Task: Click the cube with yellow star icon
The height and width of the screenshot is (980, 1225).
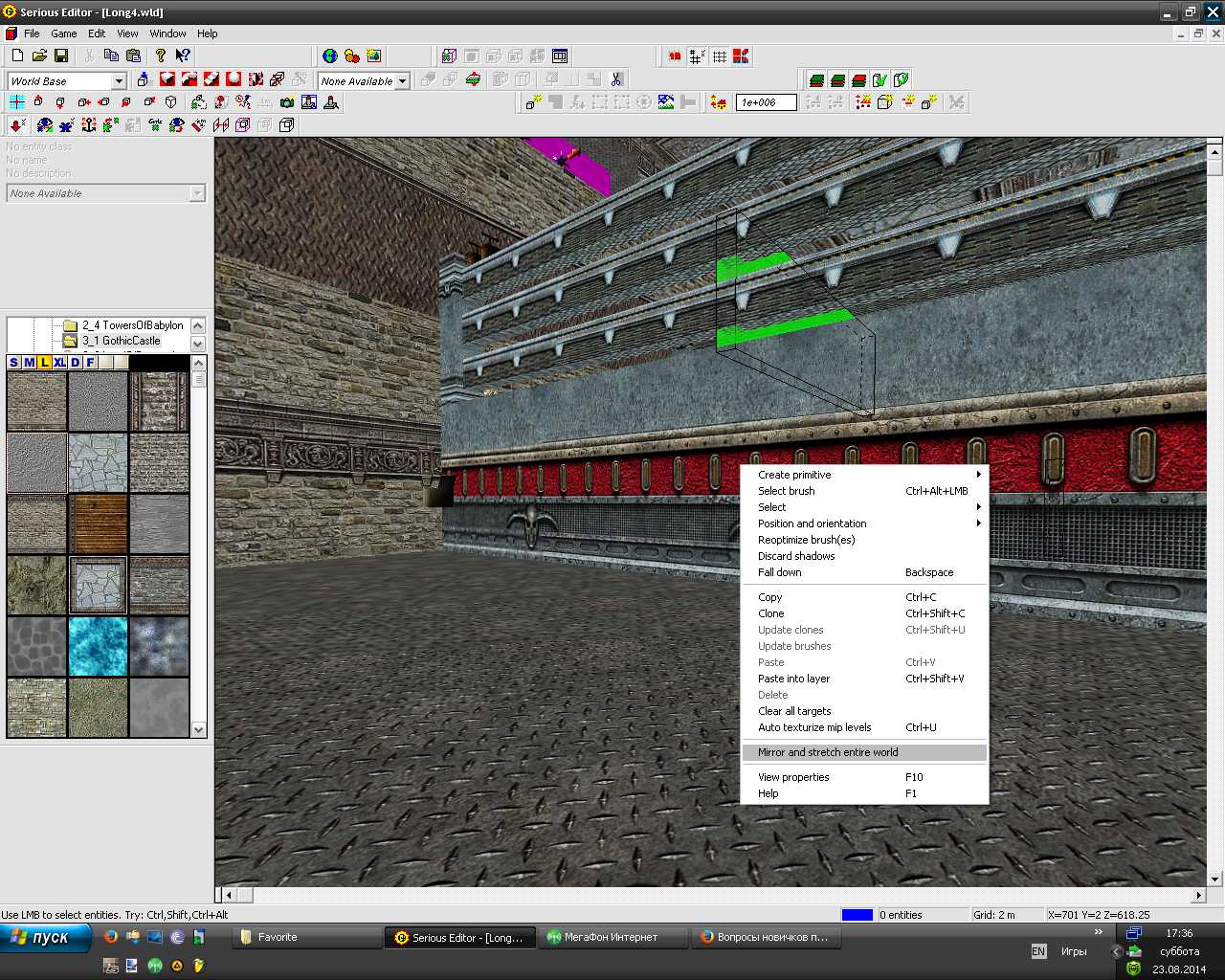Action: click(x=885, y=102)
